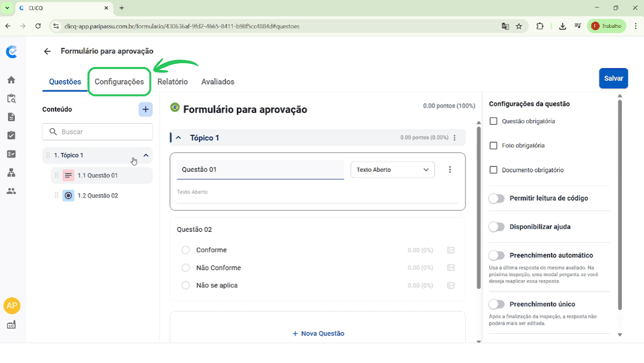Click the drag handle of Tópico 1 row

(48, 155)
